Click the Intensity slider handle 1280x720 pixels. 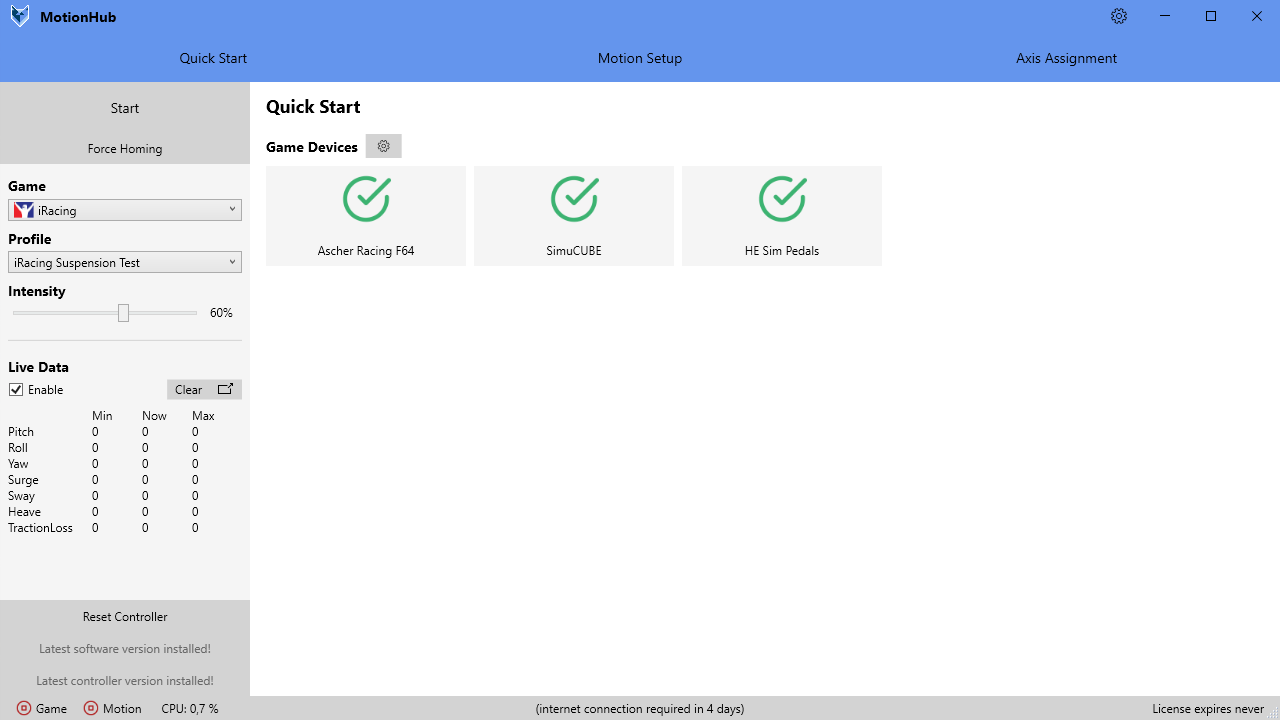pyautogui.click(x=123, y=313)
